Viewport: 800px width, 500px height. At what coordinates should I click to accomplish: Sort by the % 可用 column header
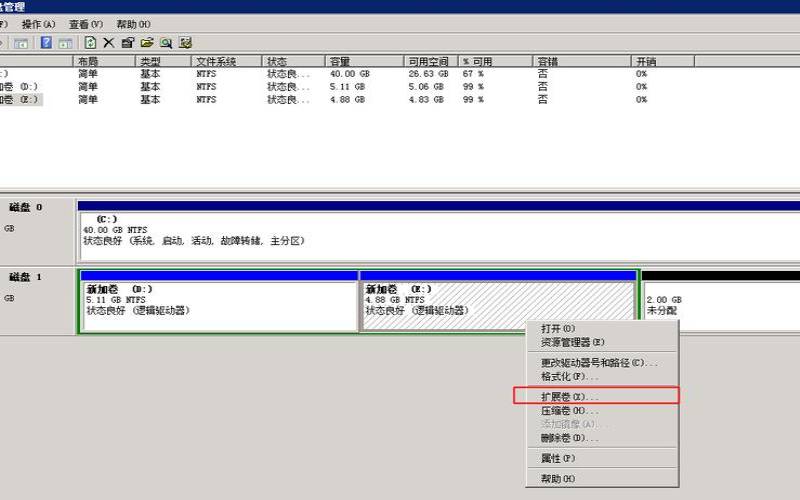pyautogui.click(x=495, y=61)
